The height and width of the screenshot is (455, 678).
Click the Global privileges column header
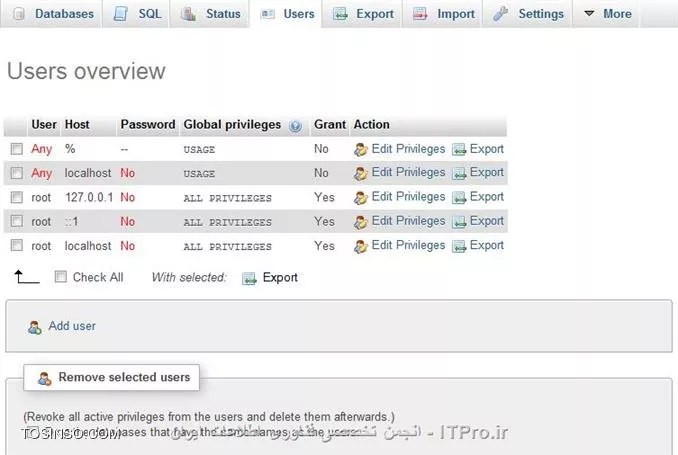(232, 125)
